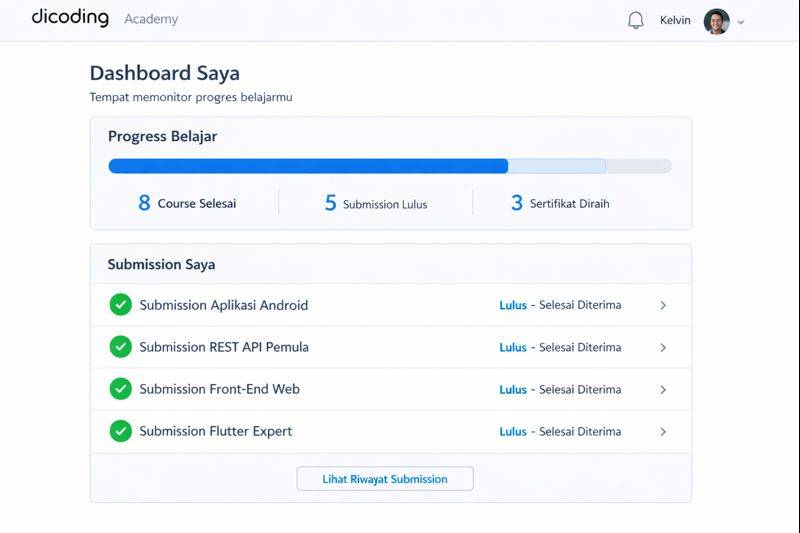Viewport: 800px width, 533px height.
Task: Click green checkmark beside Submission Flutter Expert
Action: (121, 431)
